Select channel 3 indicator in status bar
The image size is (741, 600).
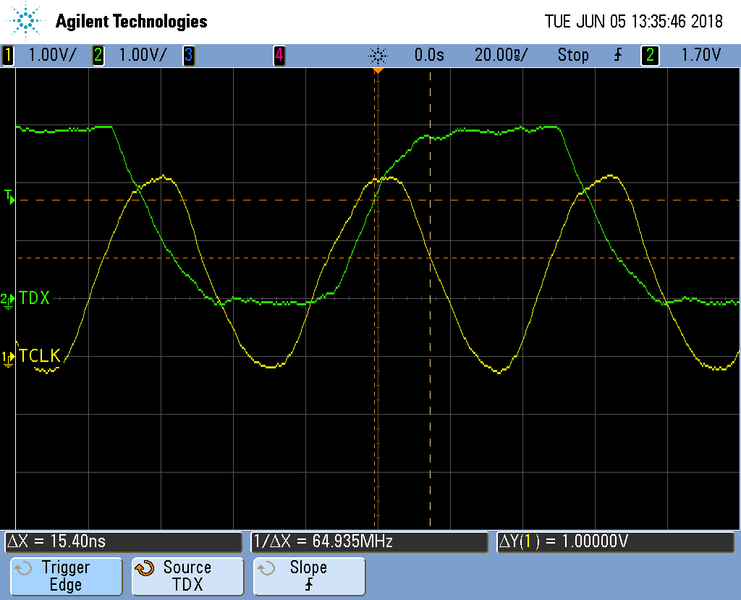pyautogui.click(x=189, y=55)
